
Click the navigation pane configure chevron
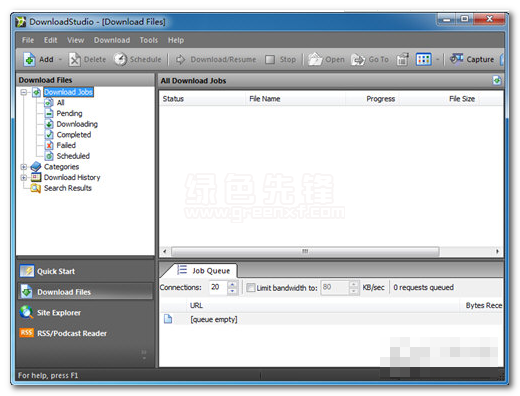tap(144, 355)
